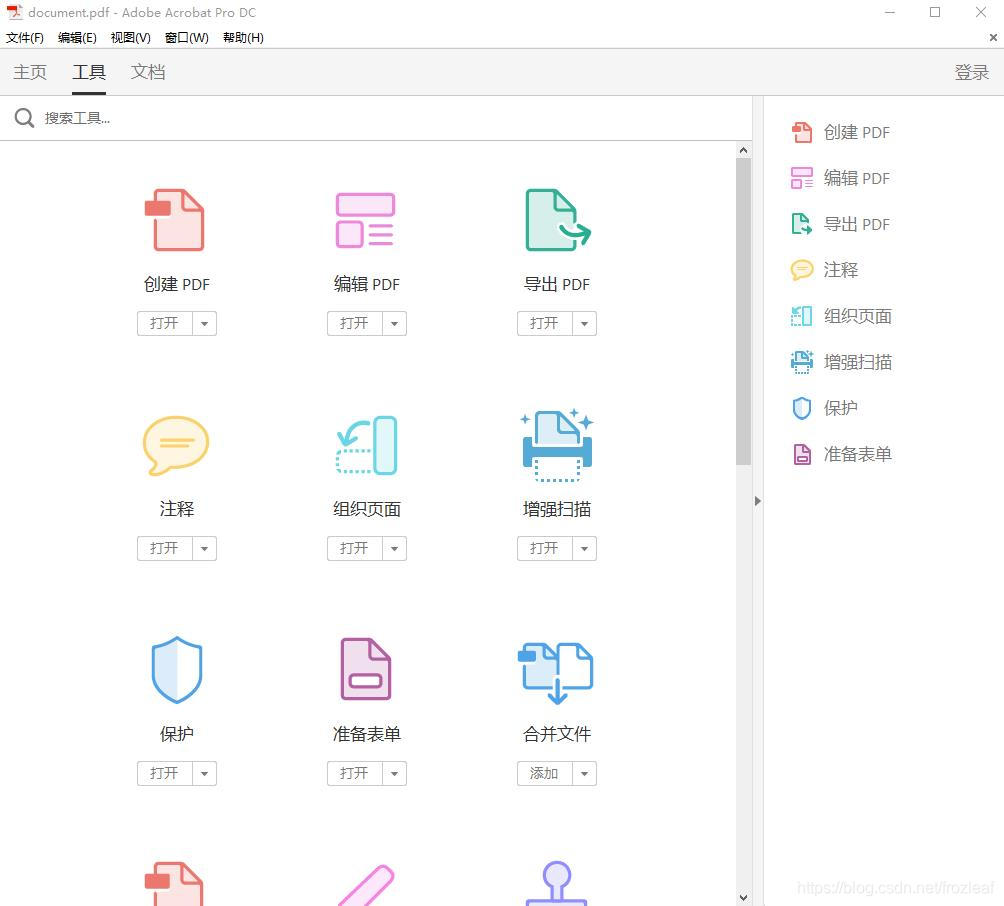Expand dropdown arrow next to 合并文件 添加
The width and height of the screenshot is (1004, 906).
585,773
